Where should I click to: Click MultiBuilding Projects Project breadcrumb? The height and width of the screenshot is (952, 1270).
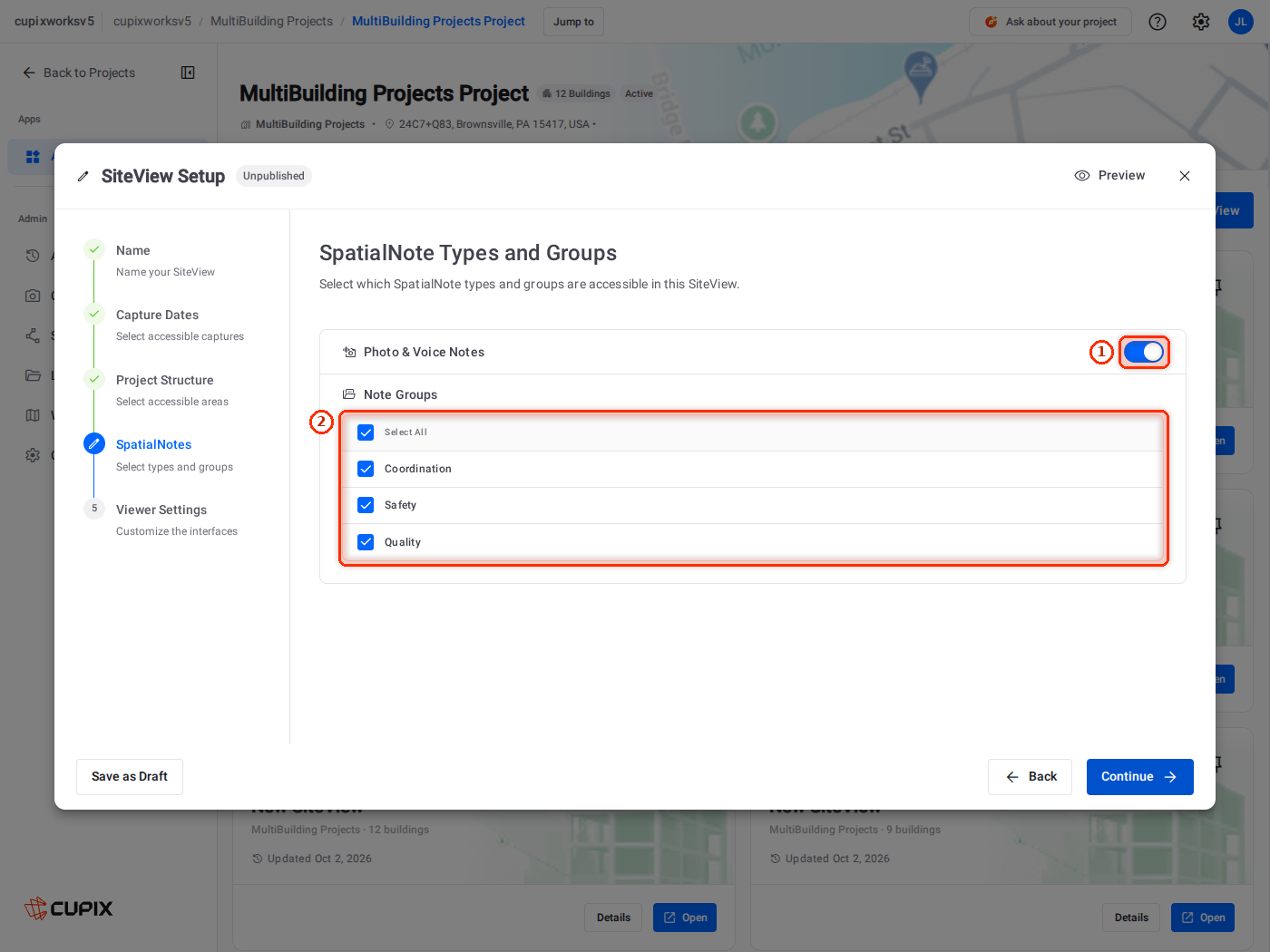pyautogui.click(x=438, y=21)
